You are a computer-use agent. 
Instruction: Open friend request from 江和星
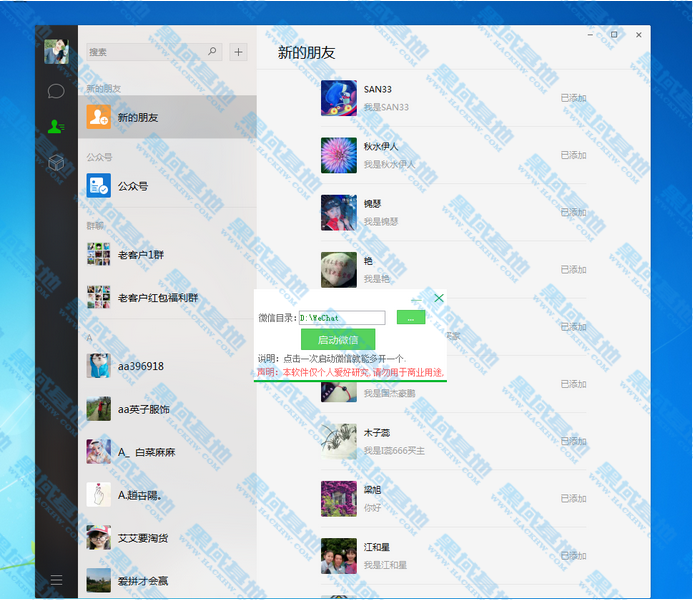click(x=453, y=556)
